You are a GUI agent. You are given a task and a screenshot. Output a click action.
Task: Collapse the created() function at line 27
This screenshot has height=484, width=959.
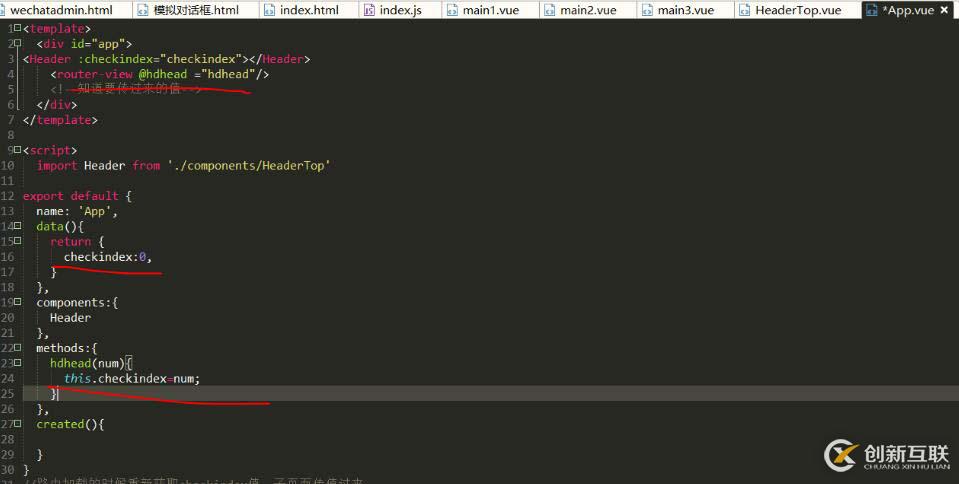(17, 424)
